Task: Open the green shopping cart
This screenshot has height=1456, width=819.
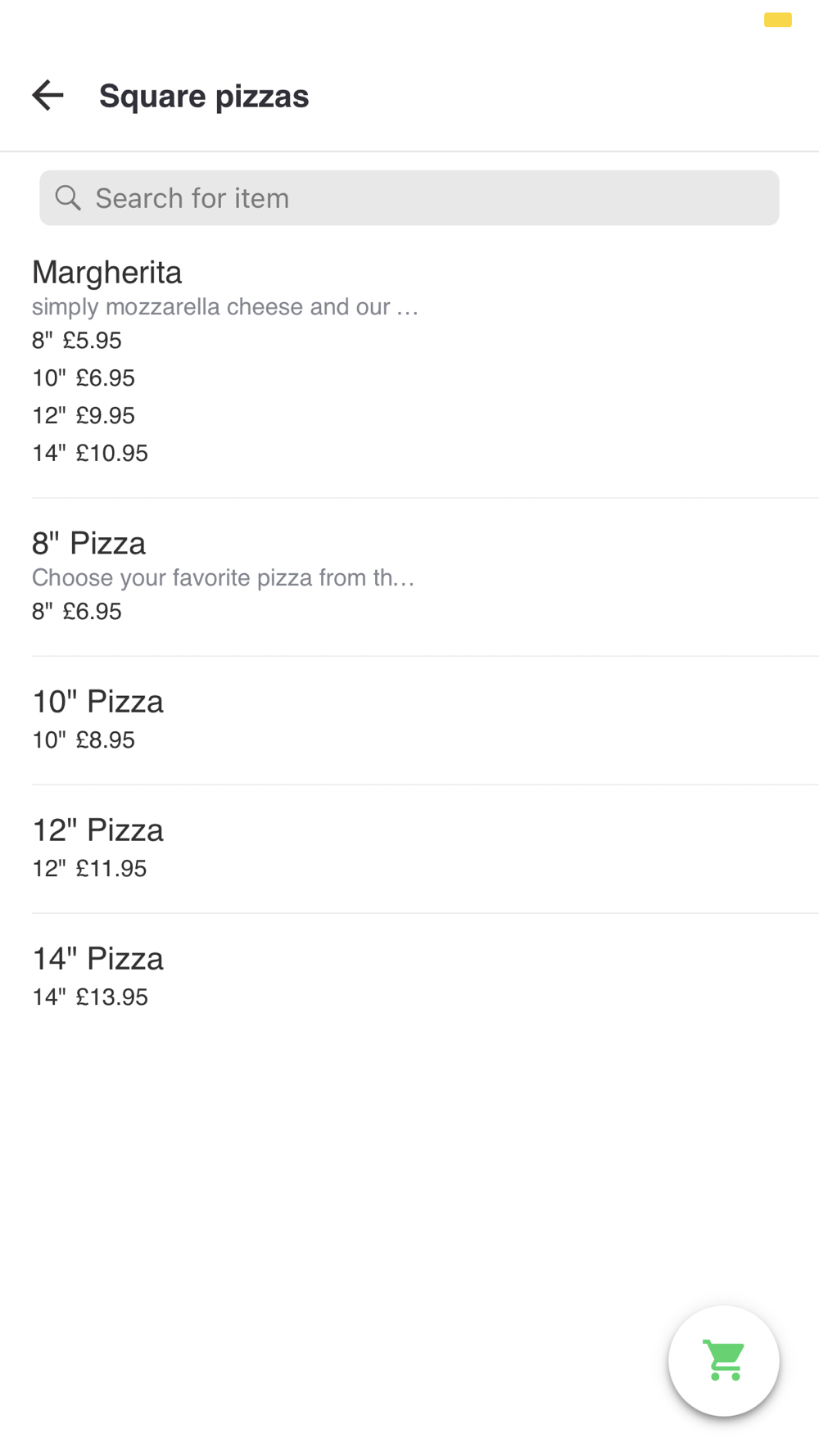Action: coord(723,1360)
